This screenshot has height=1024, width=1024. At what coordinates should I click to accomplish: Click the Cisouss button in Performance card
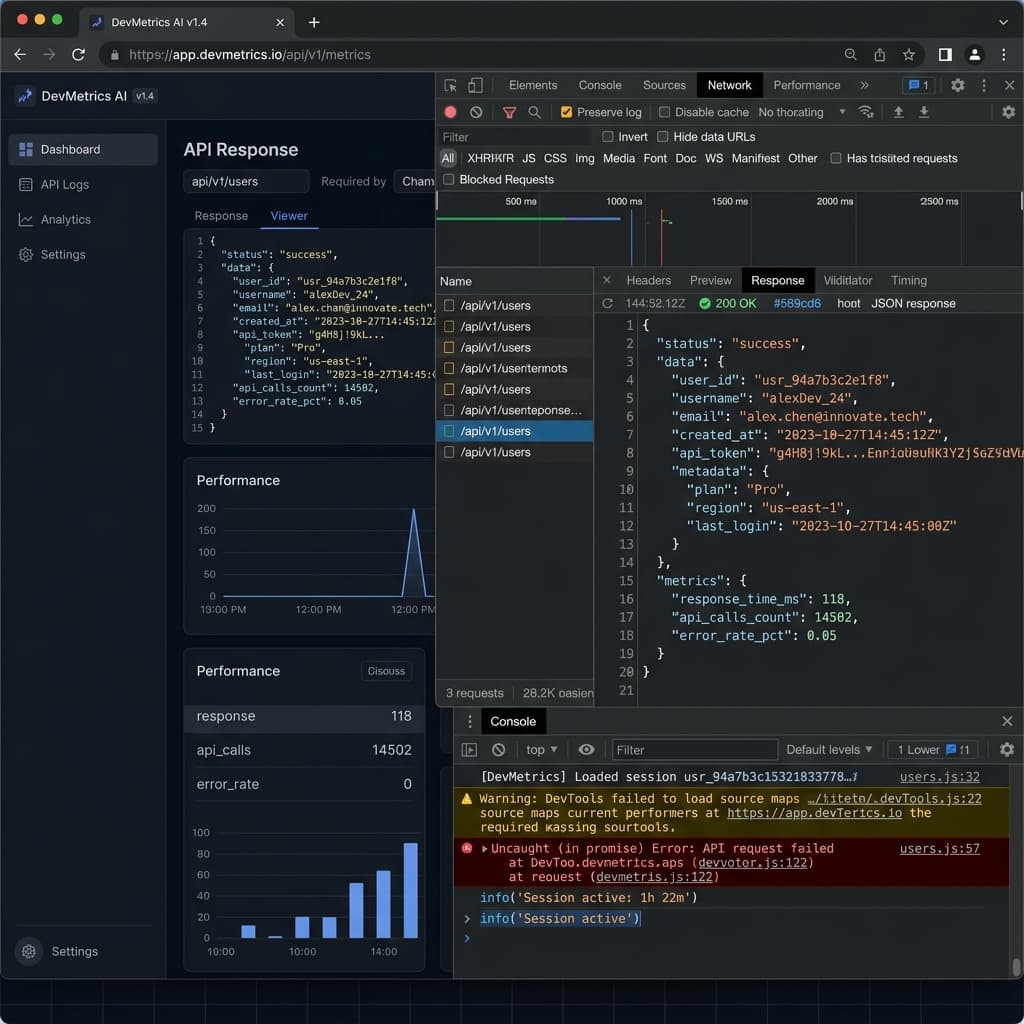(386, 671)
